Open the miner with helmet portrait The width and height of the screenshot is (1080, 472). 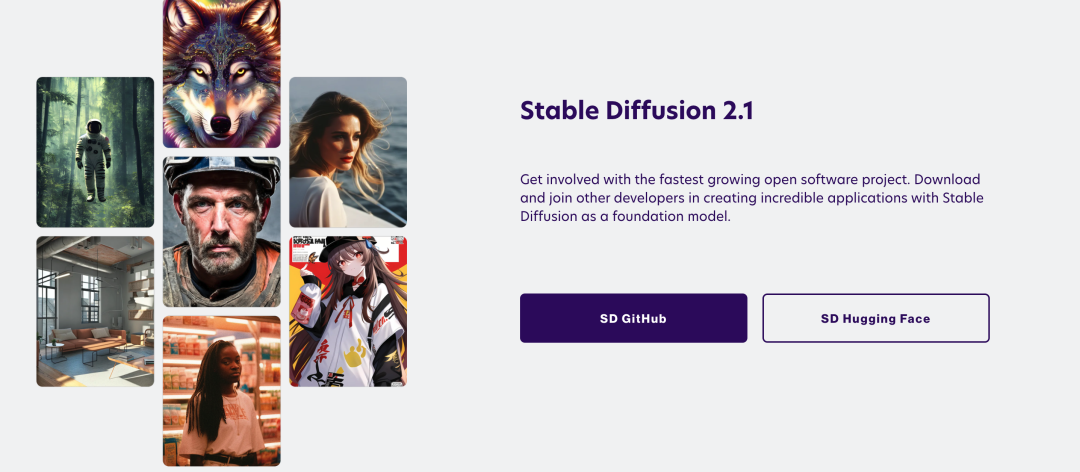point(222,232)
